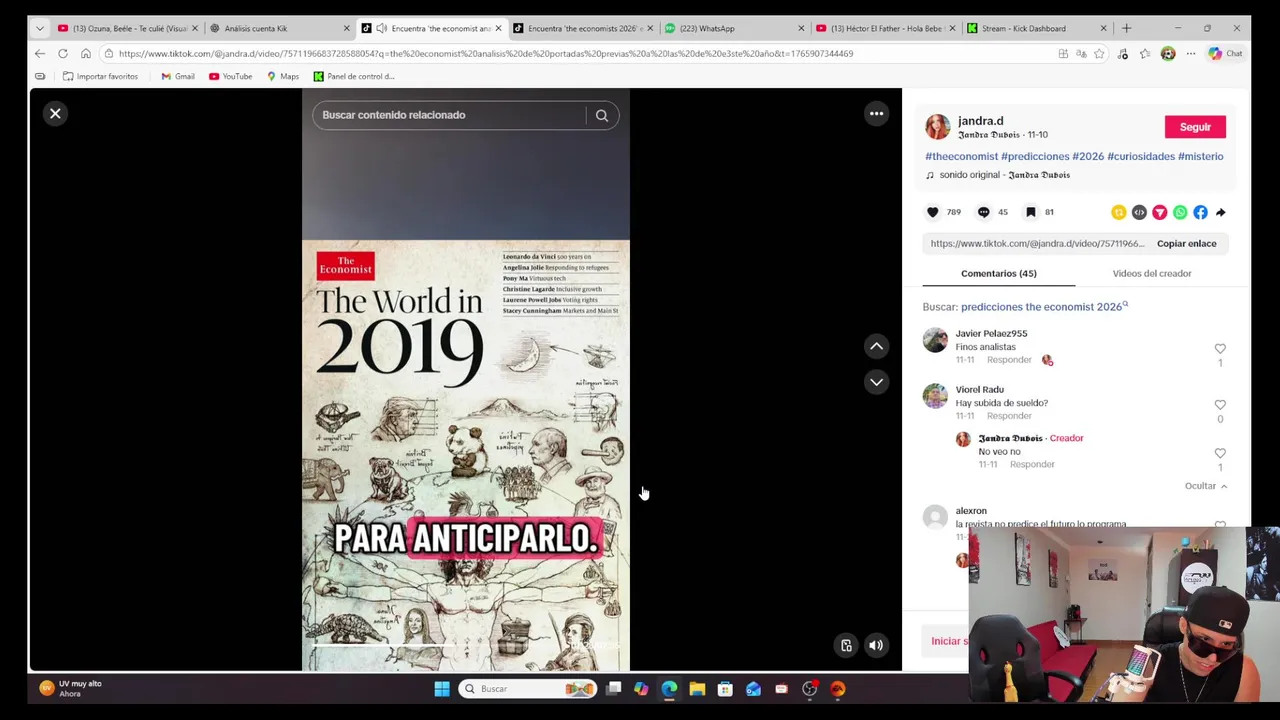This screenshot has height=720, width=1280.
Task: Open File Explorer from taskbar
Action: pos(697,689)
